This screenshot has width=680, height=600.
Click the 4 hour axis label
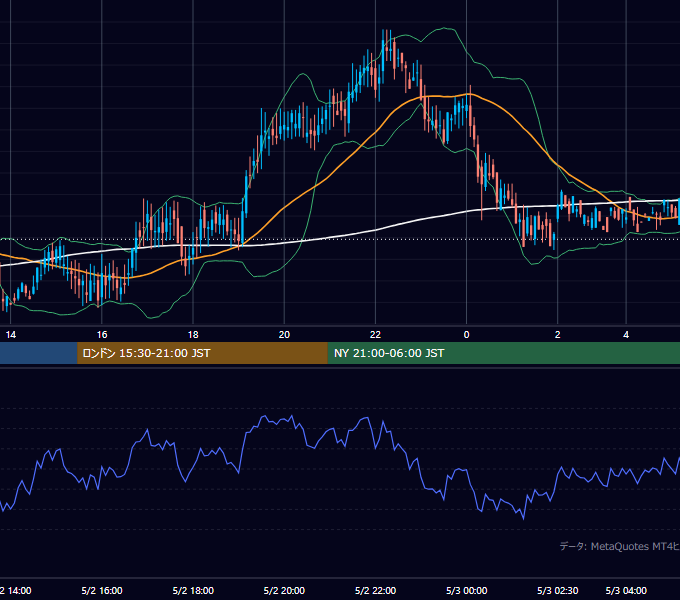pos(626,335)
